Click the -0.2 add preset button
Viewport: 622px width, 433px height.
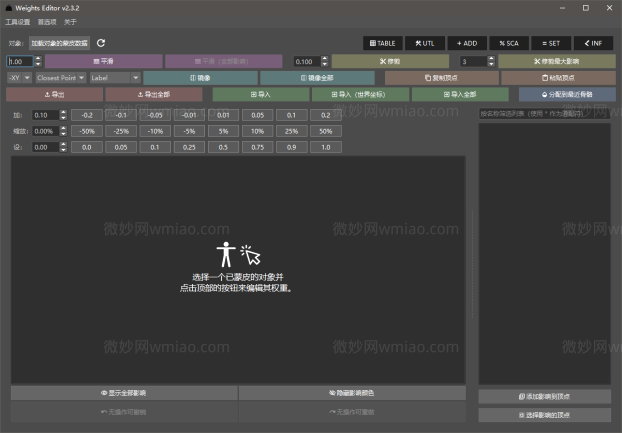click(x=87, y=115)
